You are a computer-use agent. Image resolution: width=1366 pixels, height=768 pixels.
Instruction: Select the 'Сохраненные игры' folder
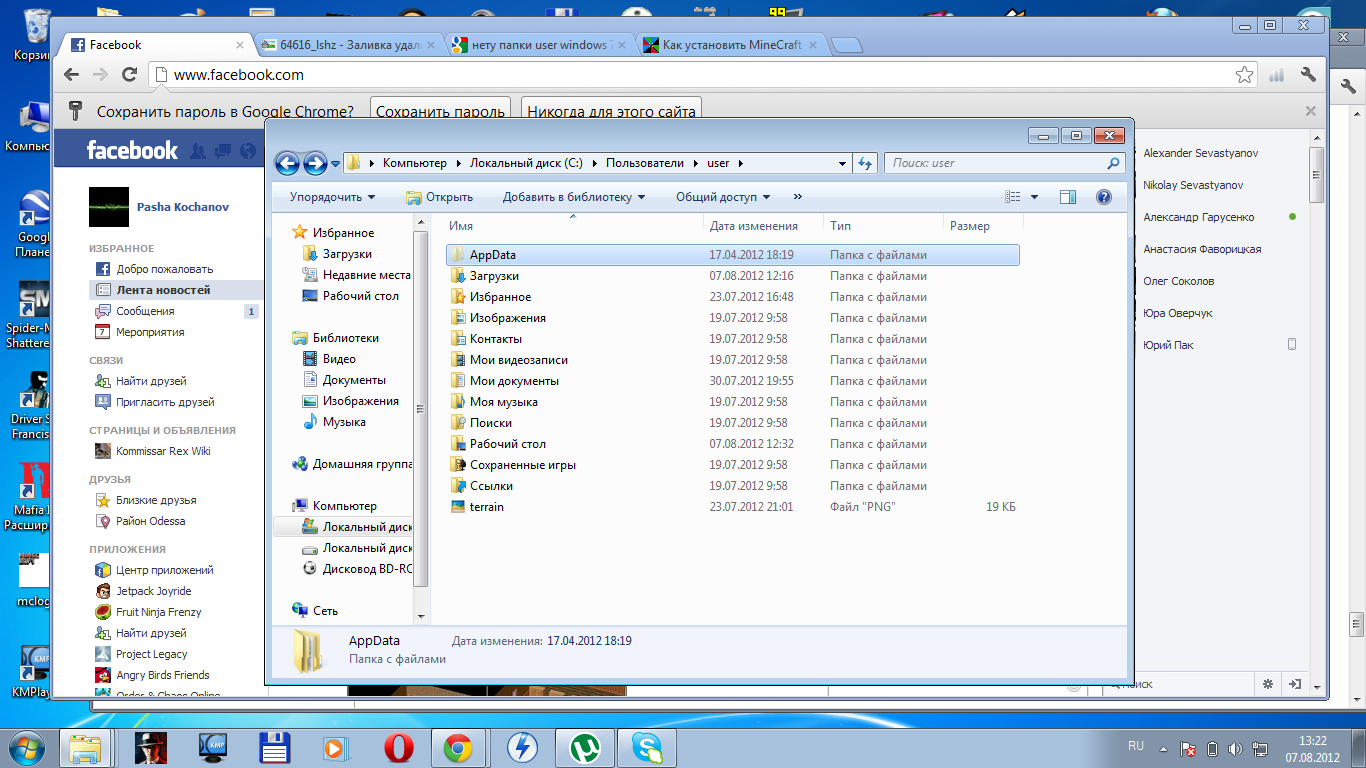[x=732, y=465]
